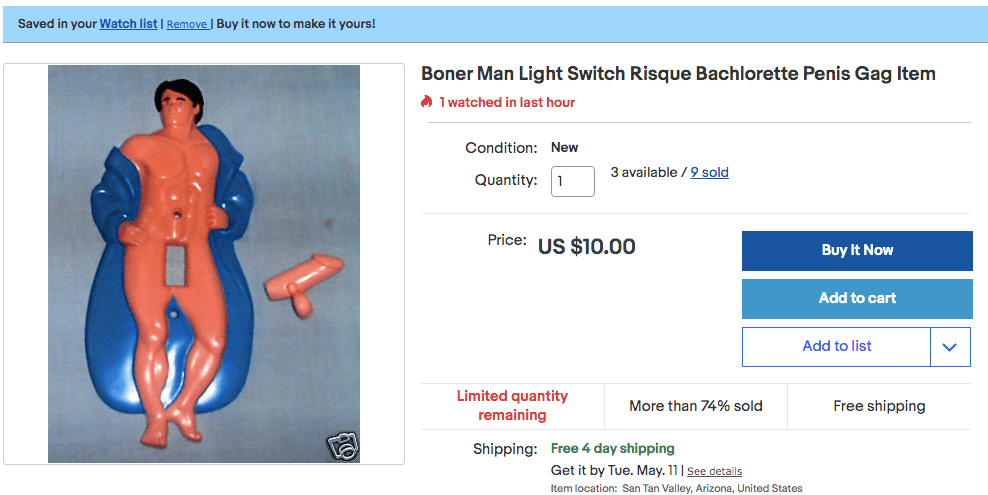Click the red flame icon beside watched notice

(x=427, y=102)
